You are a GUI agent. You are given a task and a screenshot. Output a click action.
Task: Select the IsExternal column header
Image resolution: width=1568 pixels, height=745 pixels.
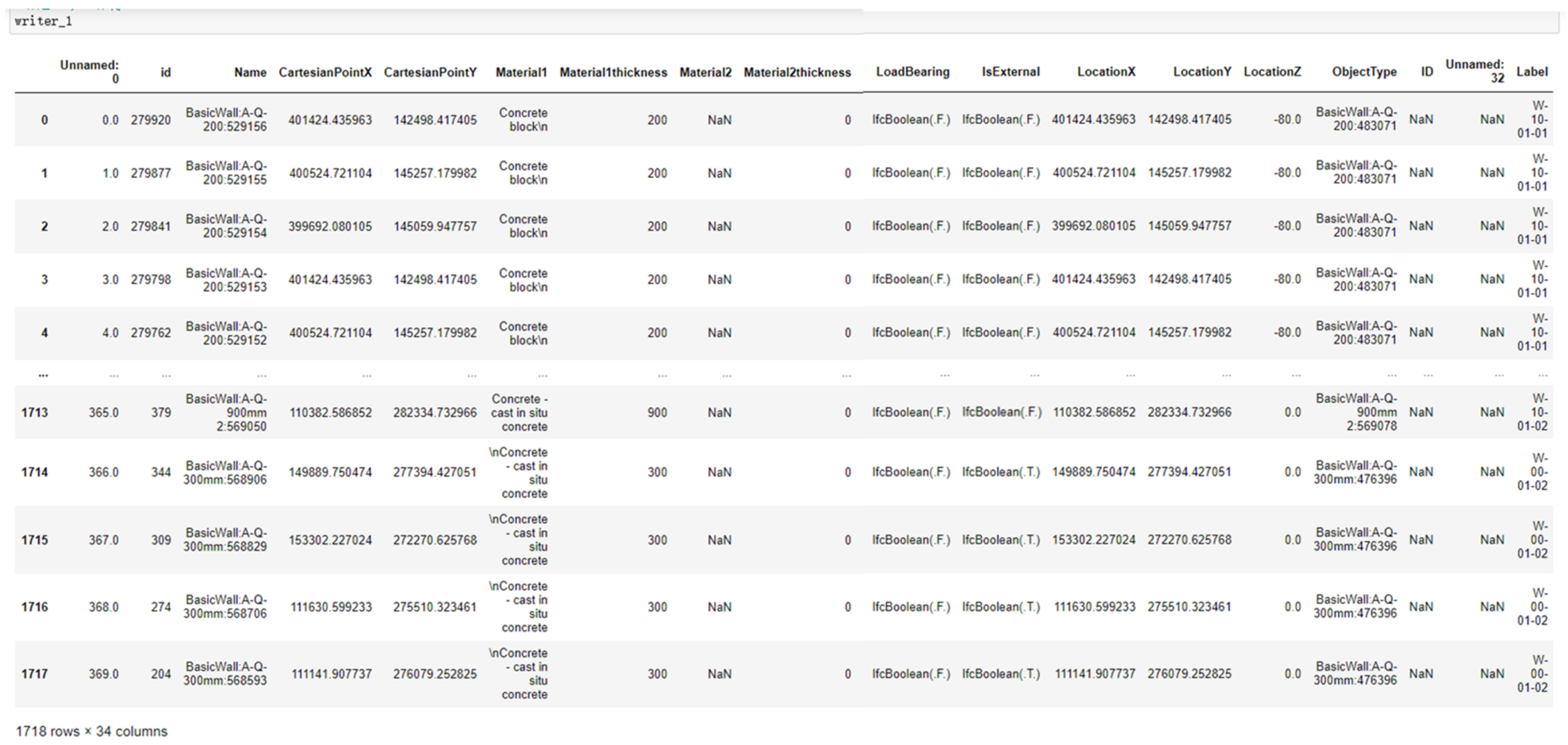[x=1010, y=72]
